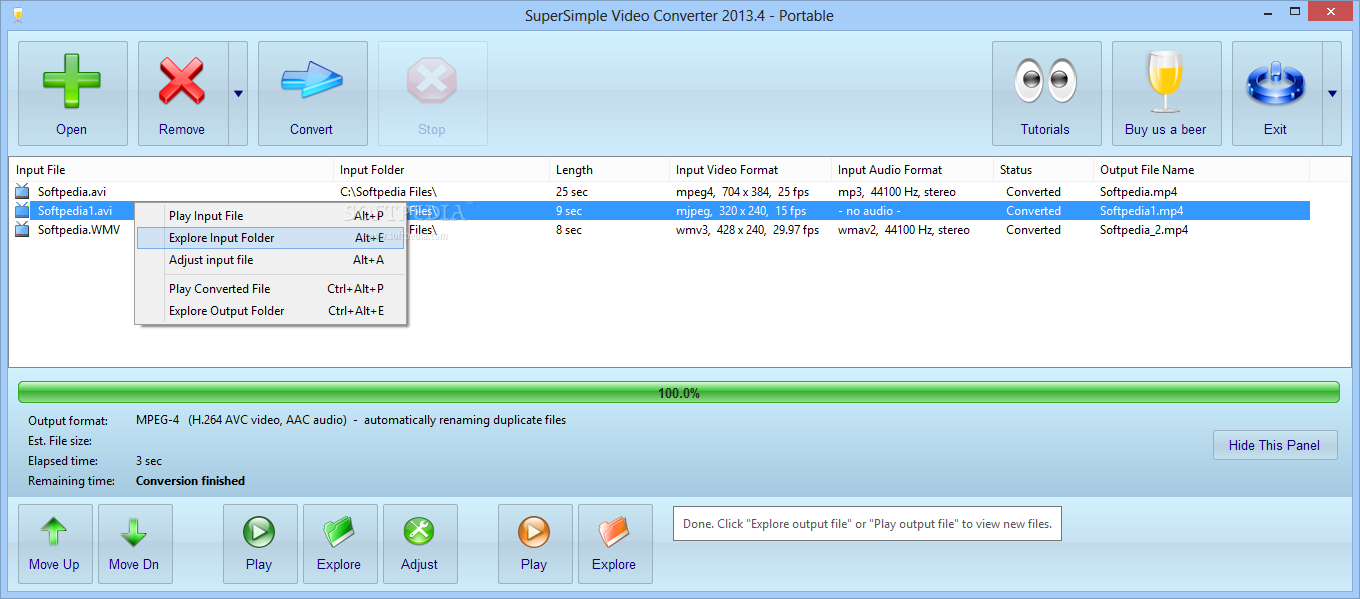The height and width of the screenshot is (599, 1360).
Task: Click the blue Exit button
Action: point(1276,93)
